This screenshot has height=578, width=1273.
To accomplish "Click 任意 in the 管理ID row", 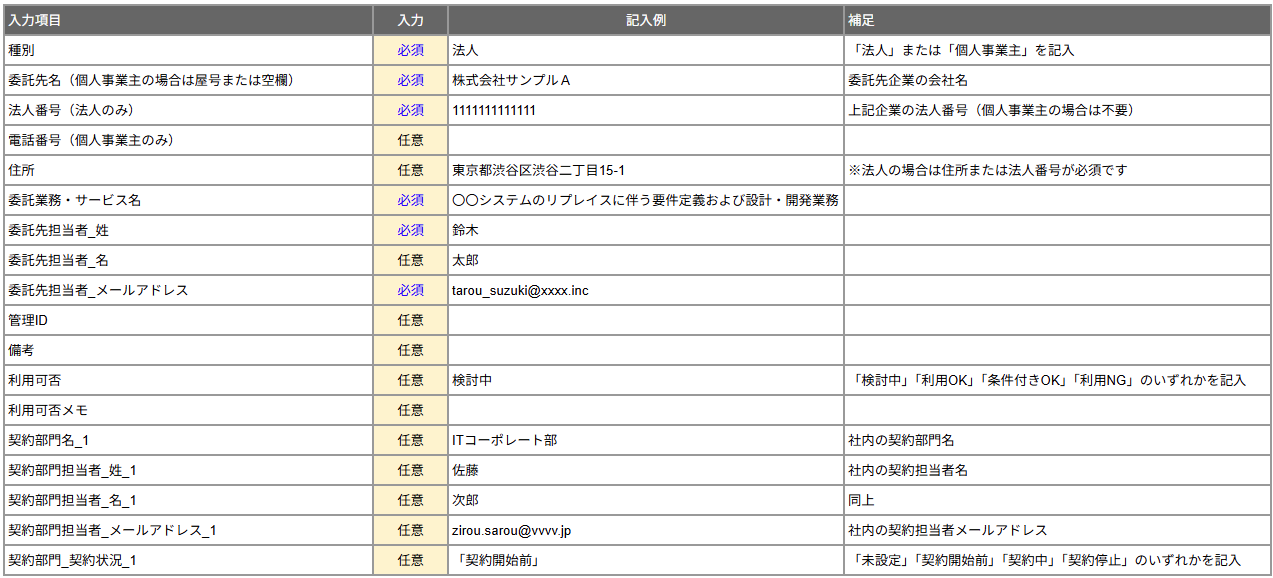I will tap(410, 320).
